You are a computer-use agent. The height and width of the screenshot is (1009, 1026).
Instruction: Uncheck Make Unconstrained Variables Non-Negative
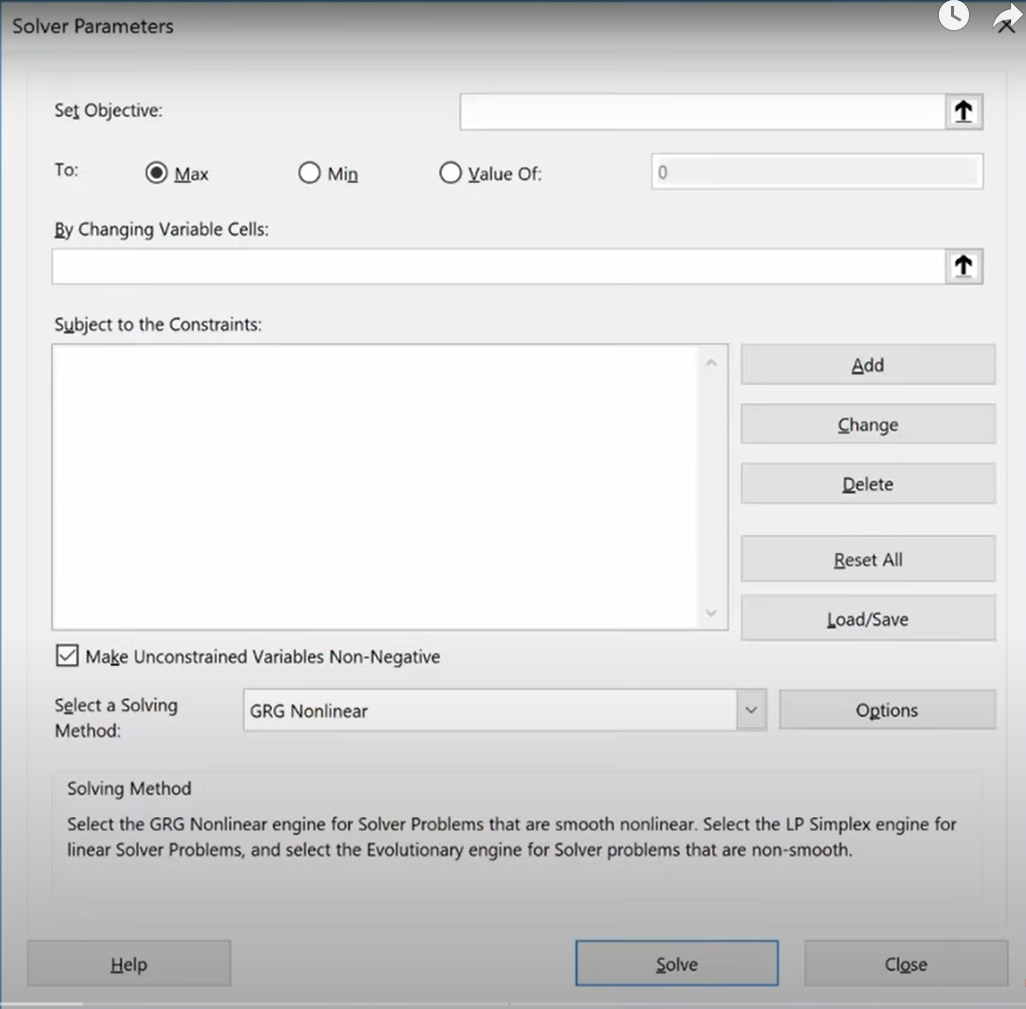[x=67, y=656]
